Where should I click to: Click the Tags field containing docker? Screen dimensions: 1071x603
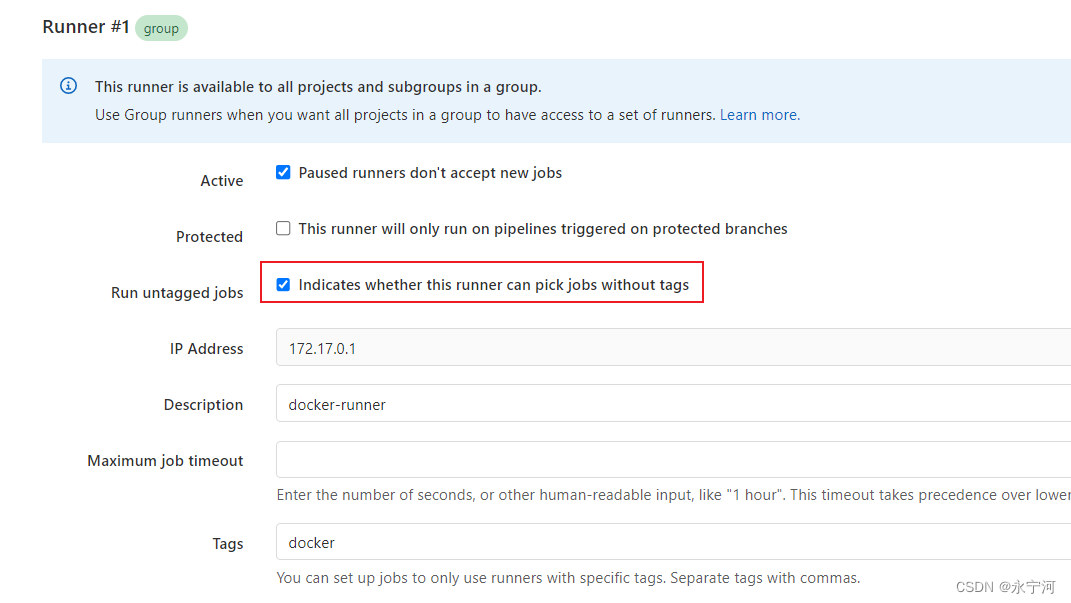(x=673, y=542)
